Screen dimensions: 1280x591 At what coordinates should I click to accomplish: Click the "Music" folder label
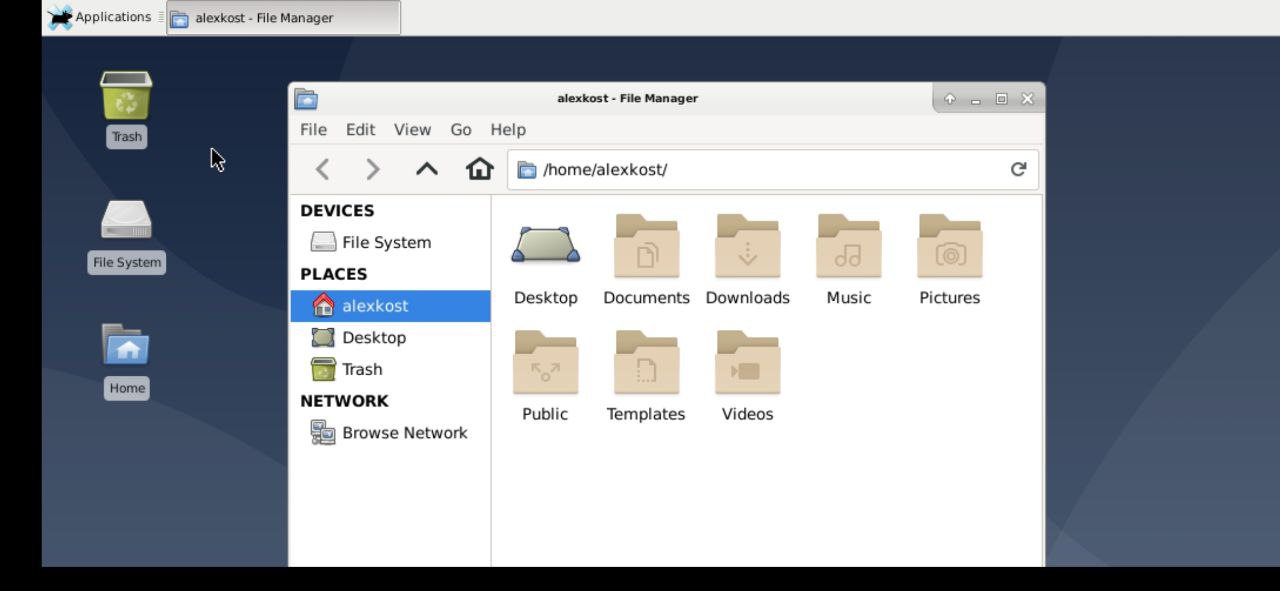849,298
